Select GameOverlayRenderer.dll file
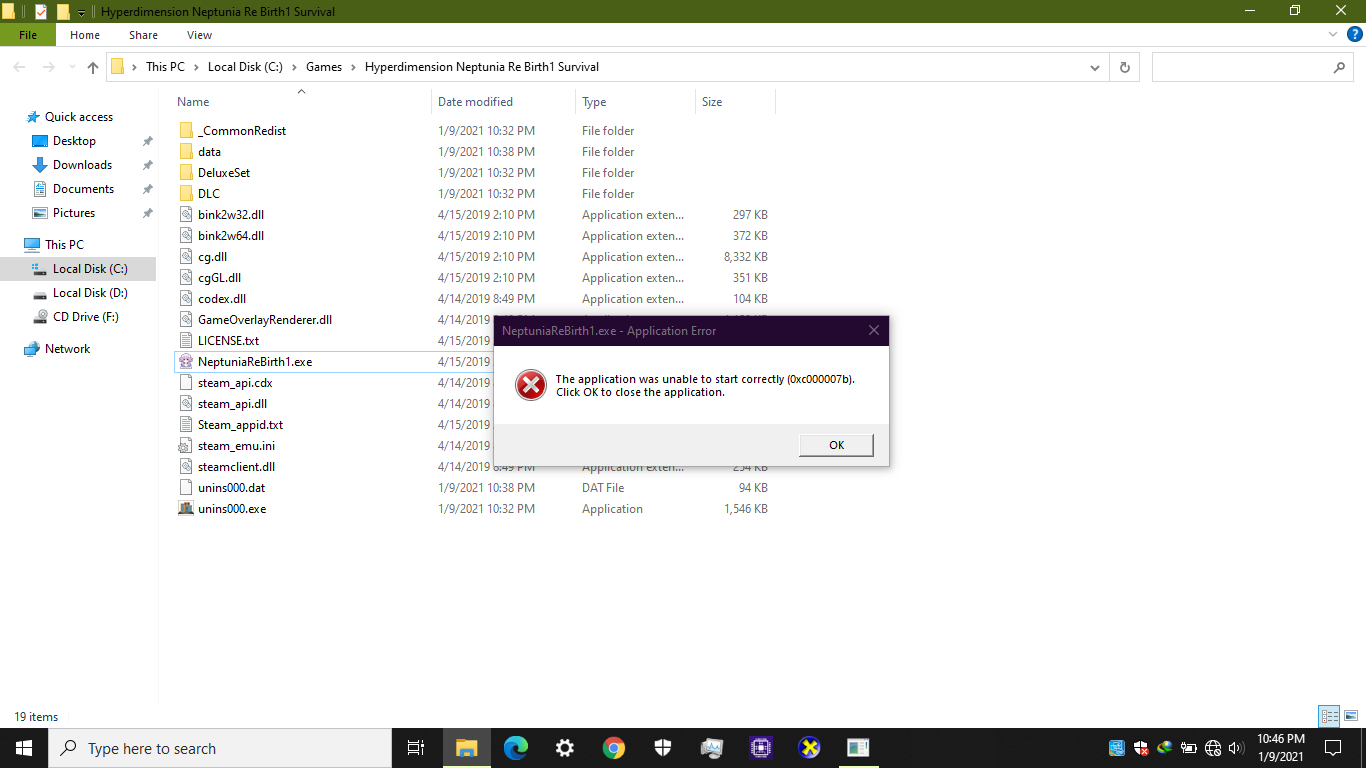Viewport: 1366px width, 768px height. 265,320
